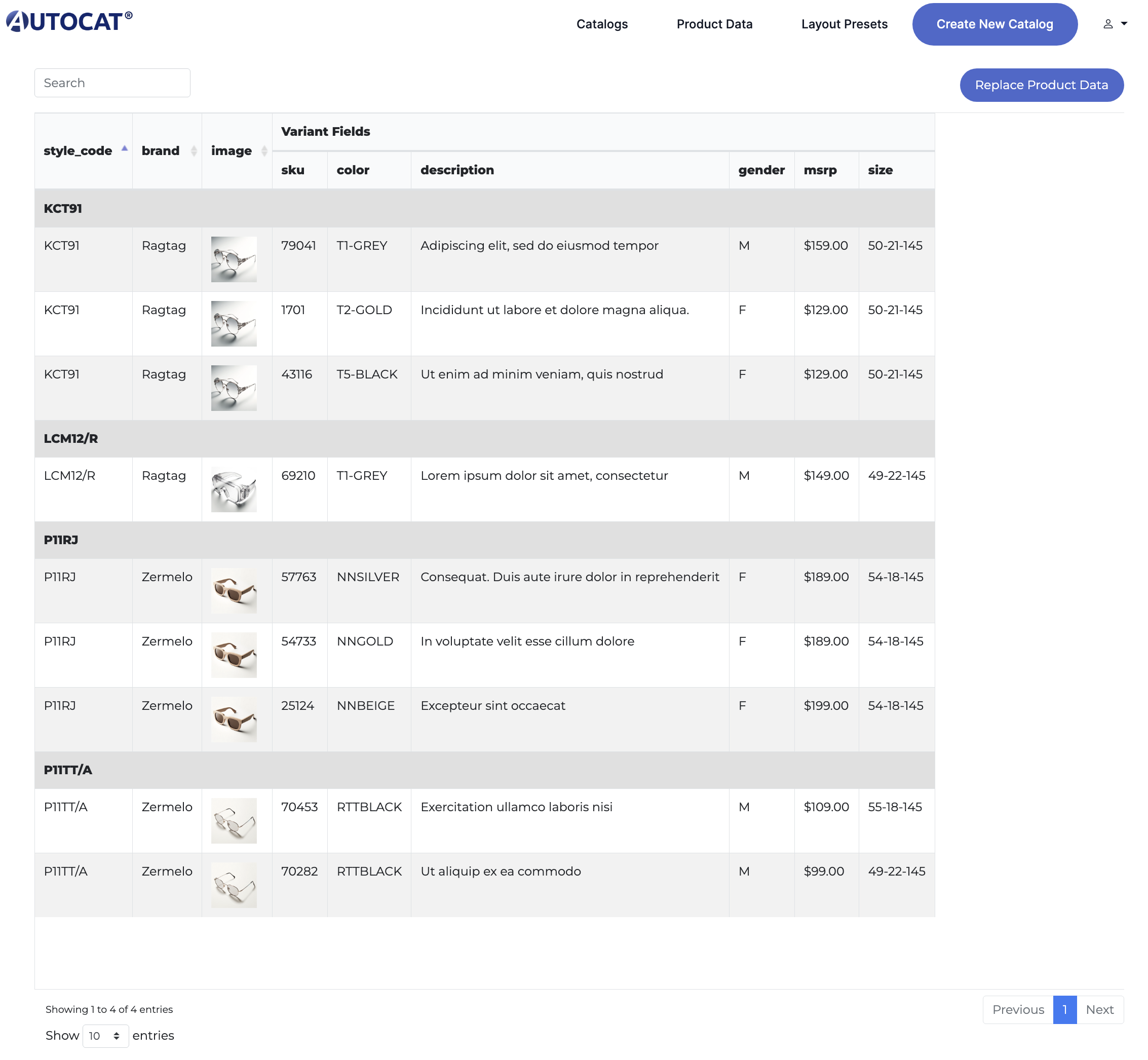Open thumbnail for sku 79041 glasses

pyautogui.click(x=234, y=259)
